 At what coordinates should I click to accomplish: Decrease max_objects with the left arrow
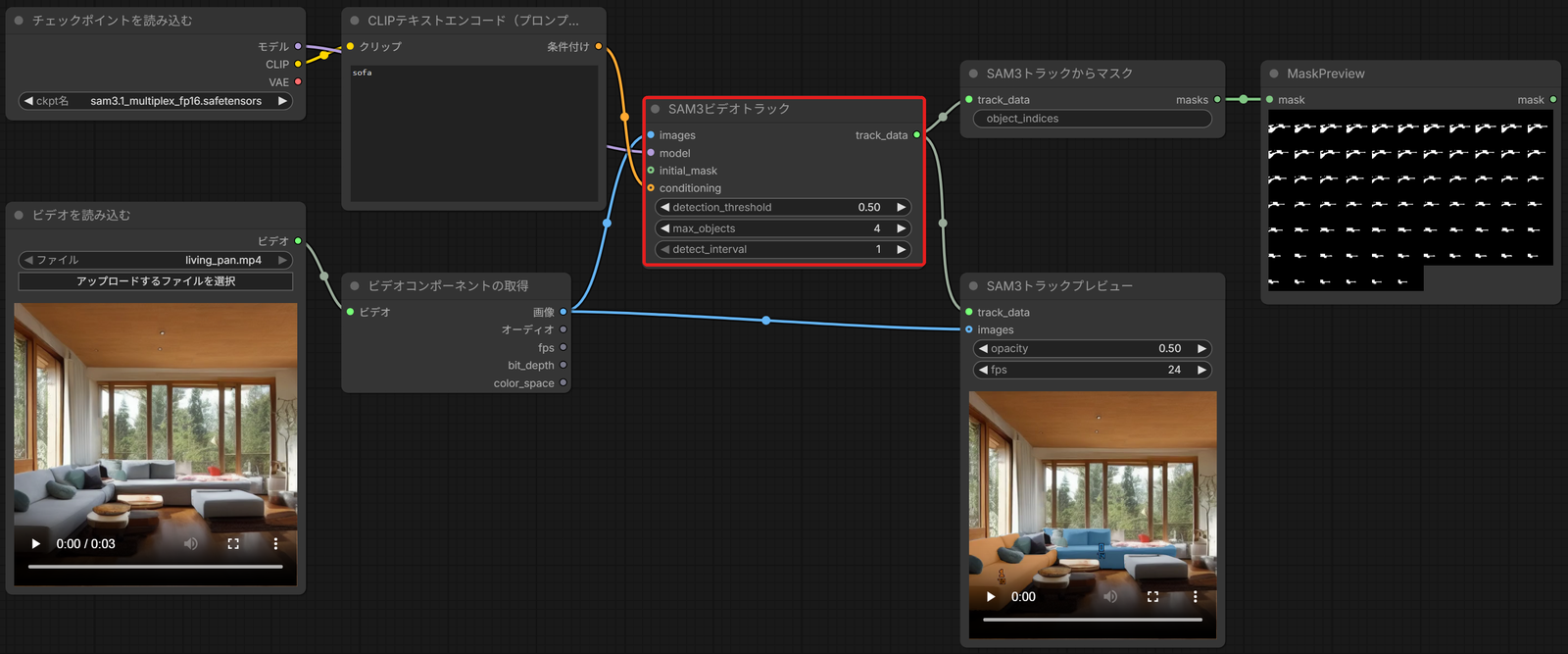pyautogui.click(x=665, y=228)
